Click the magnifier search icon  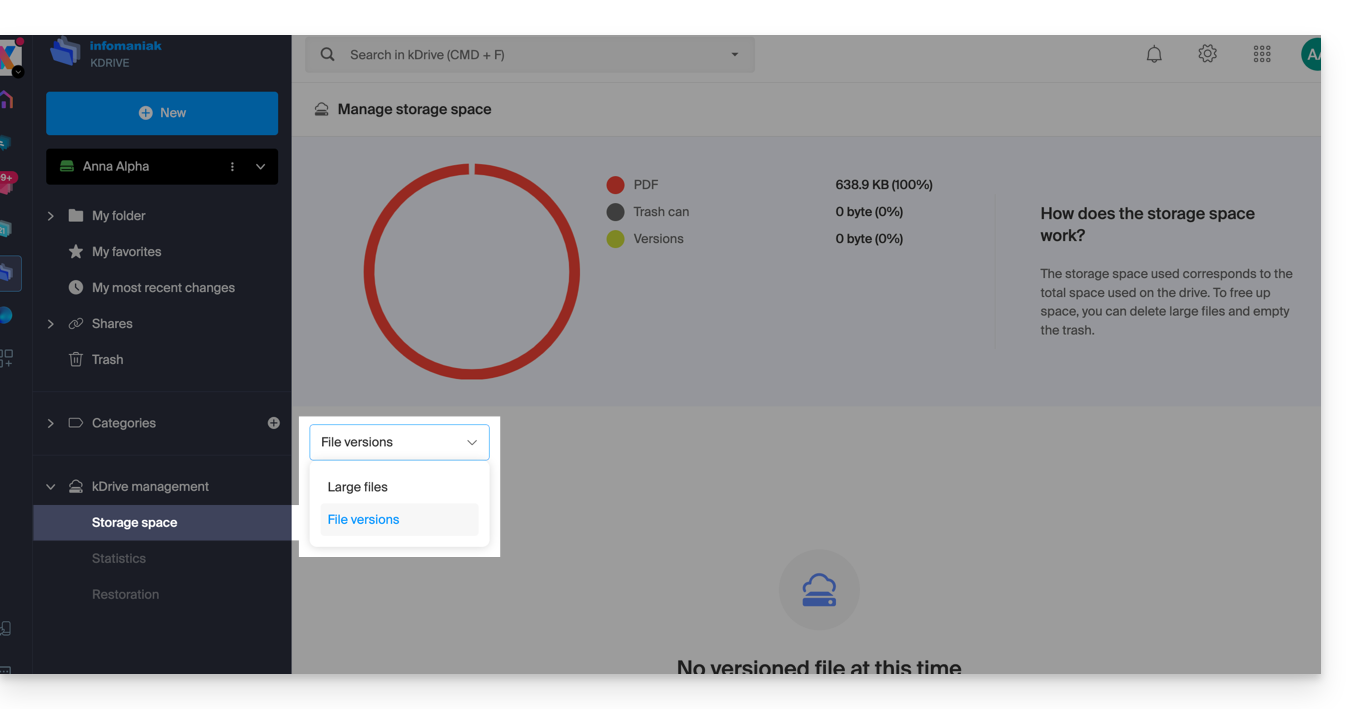(x=327, y=55)
